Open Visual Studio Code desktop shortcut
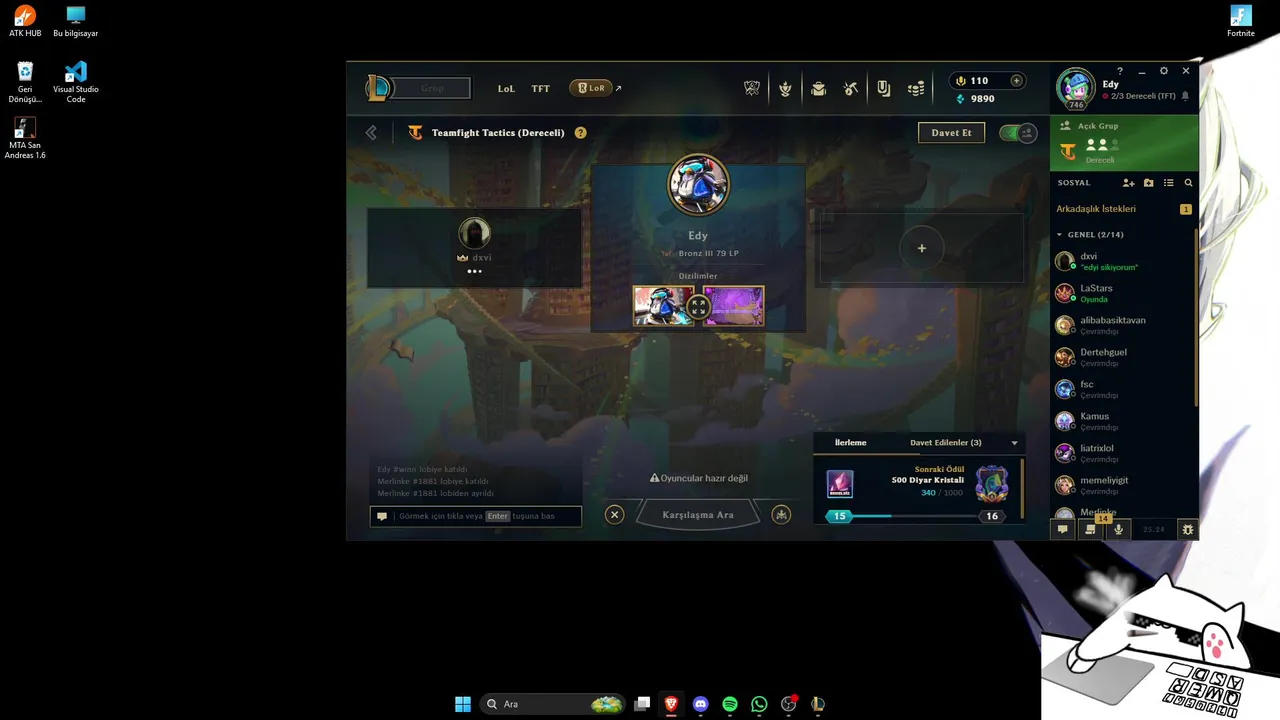The height and width of the screenshot is (720, 1280). click(76, 83)
